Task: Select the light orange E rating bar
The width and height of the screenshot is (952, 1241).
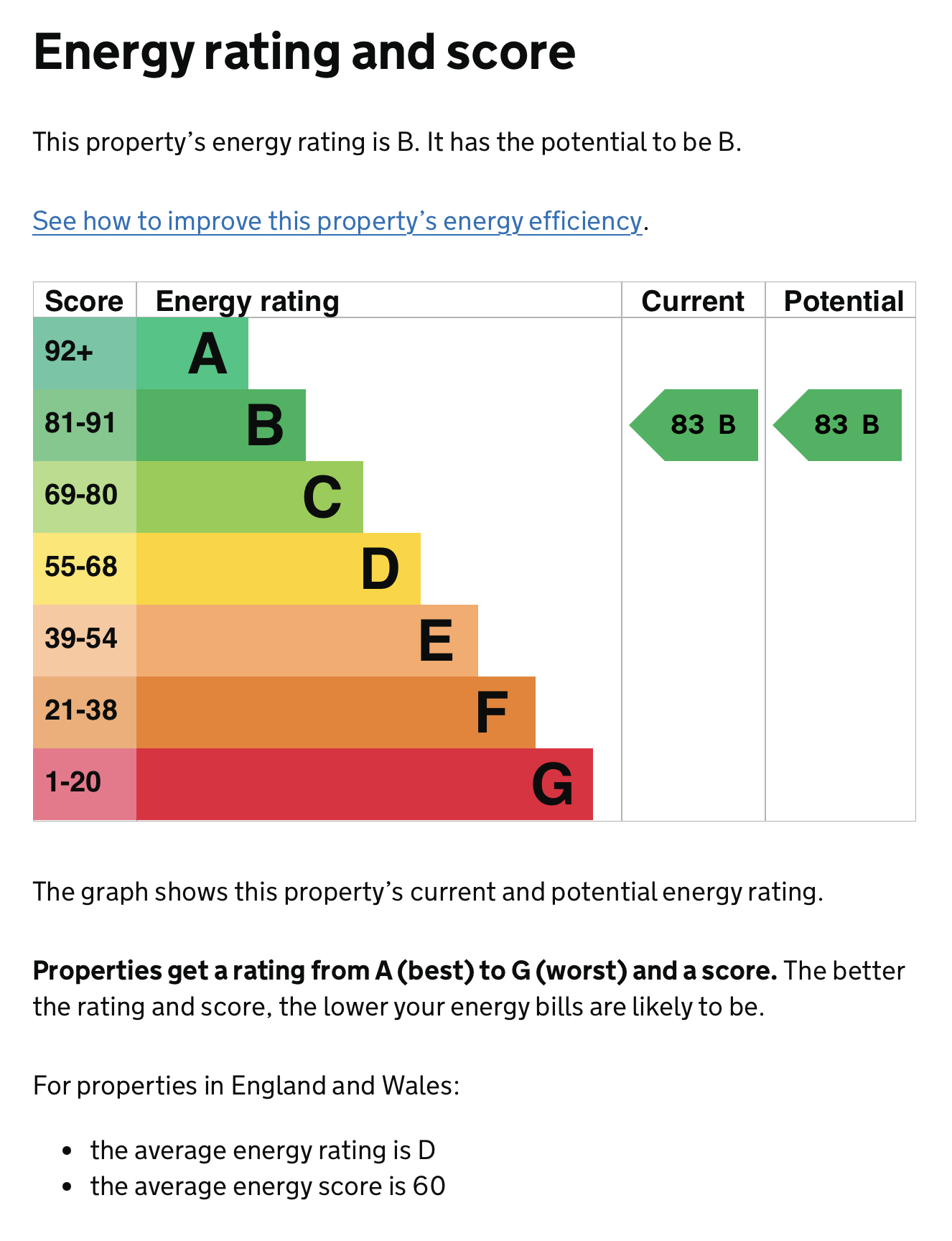Action: pyautogui.click(x=307, y=641)
